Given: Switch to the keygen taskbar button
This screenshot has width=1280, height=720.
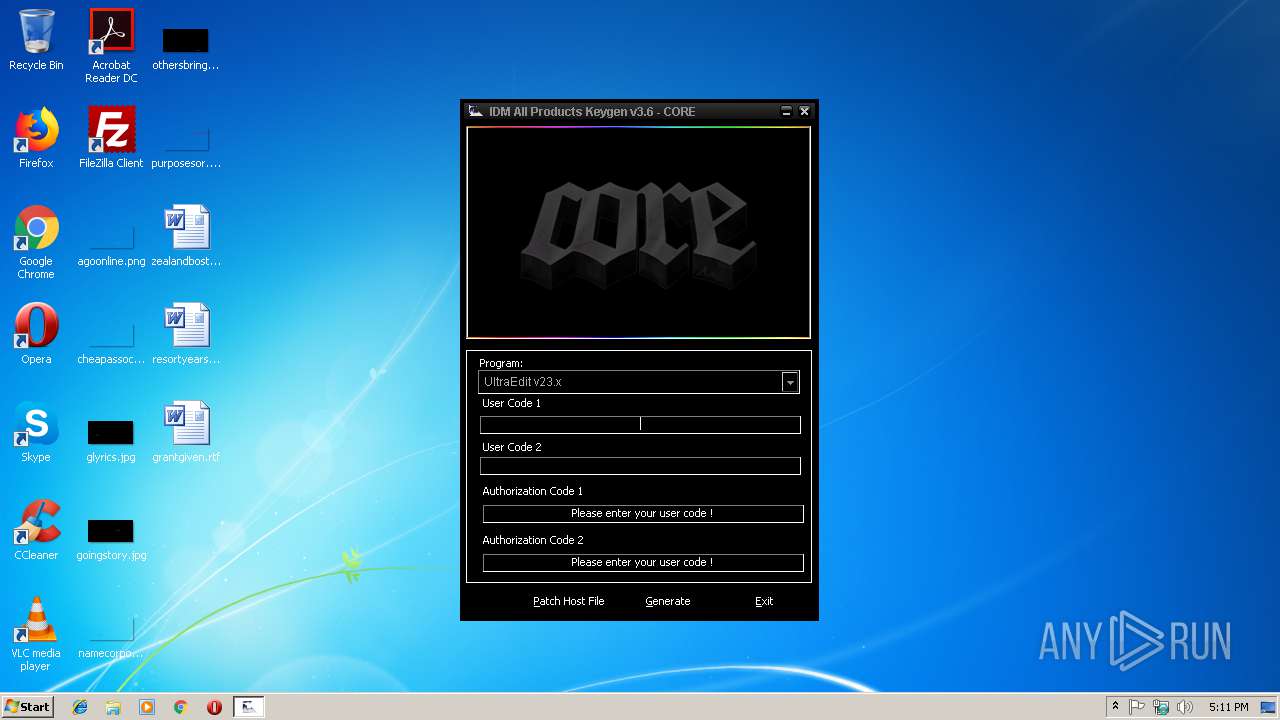Looking at the screenshot, I should 249,707.
